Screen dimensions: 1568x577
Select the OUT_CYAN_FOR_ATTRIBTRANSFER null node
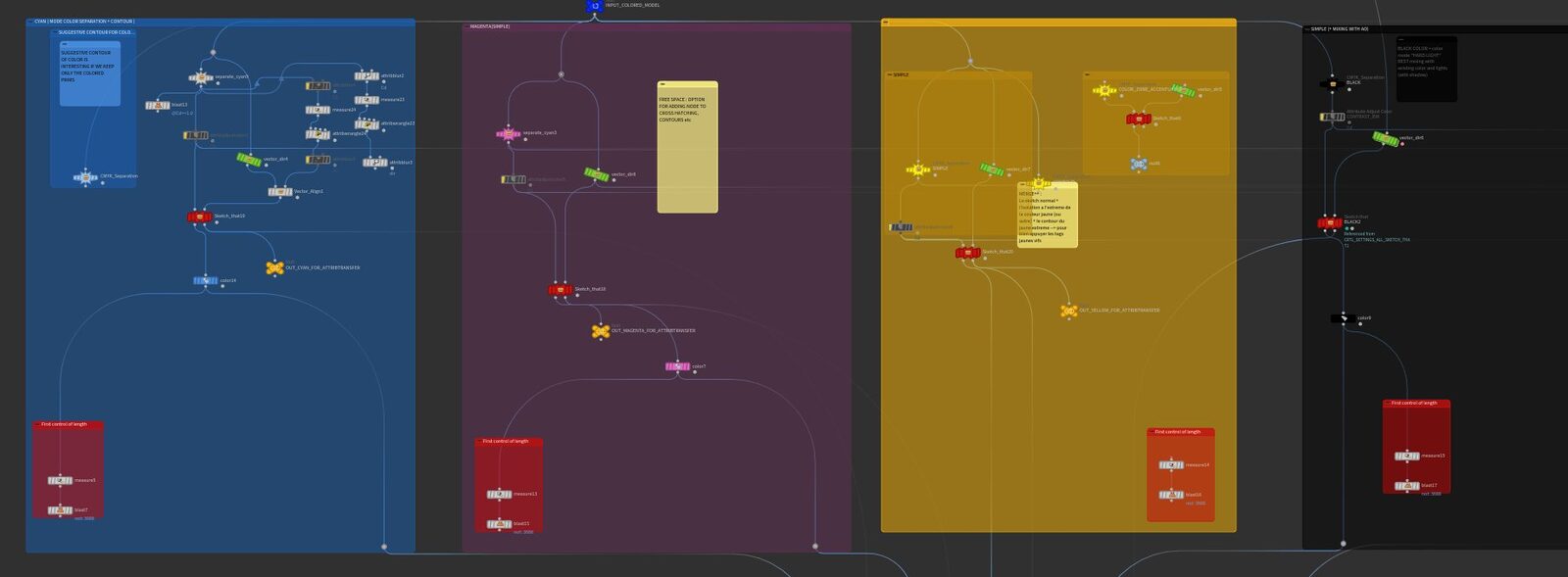coord(274,267)
